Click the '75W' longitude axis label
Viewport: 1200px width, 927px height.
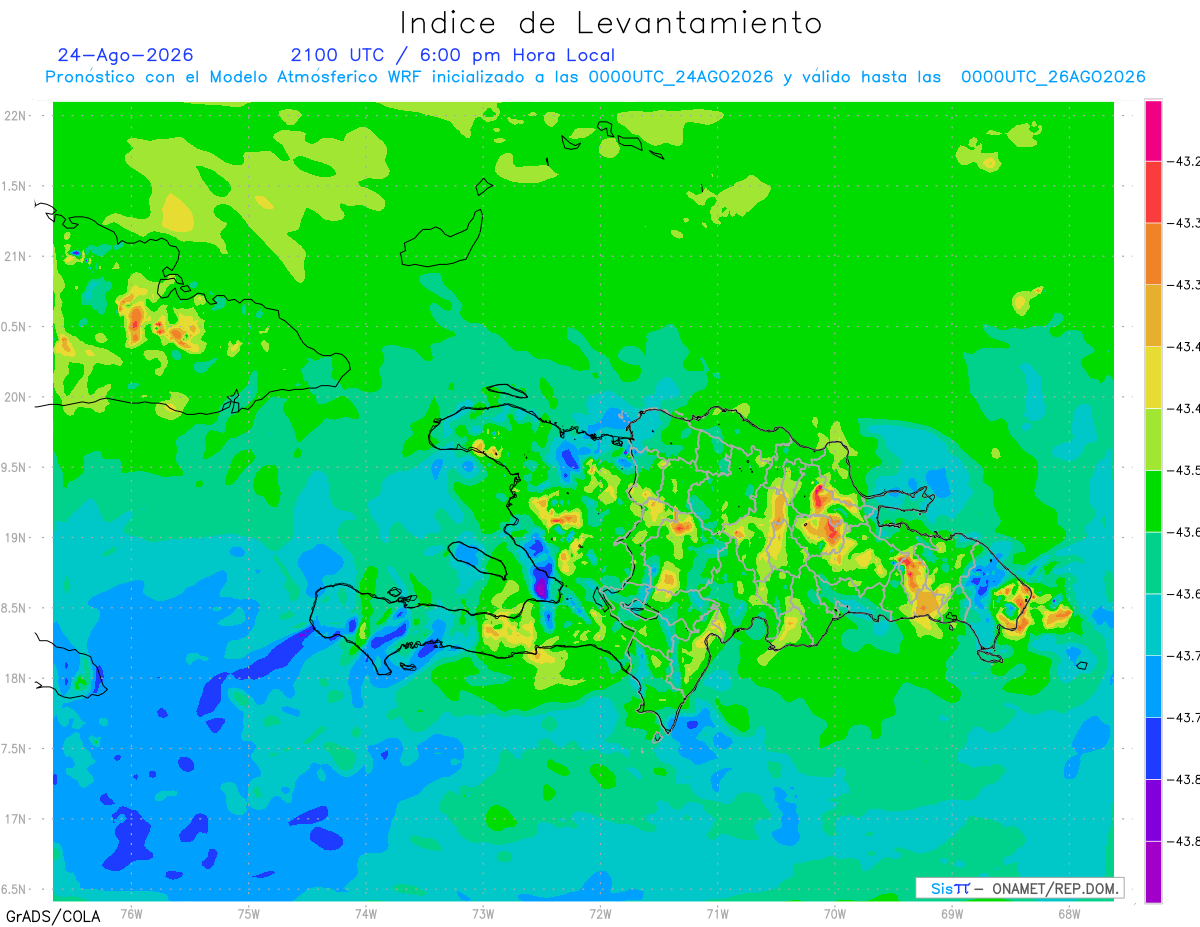click(248, 913)
